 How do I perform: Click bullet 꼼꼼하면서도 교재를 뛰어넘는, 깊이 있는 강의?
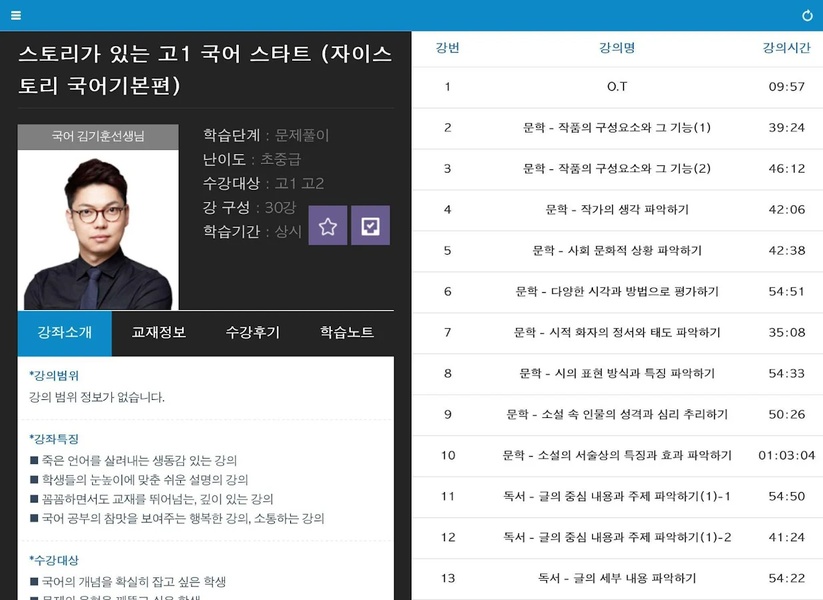(x=152, y=499)
